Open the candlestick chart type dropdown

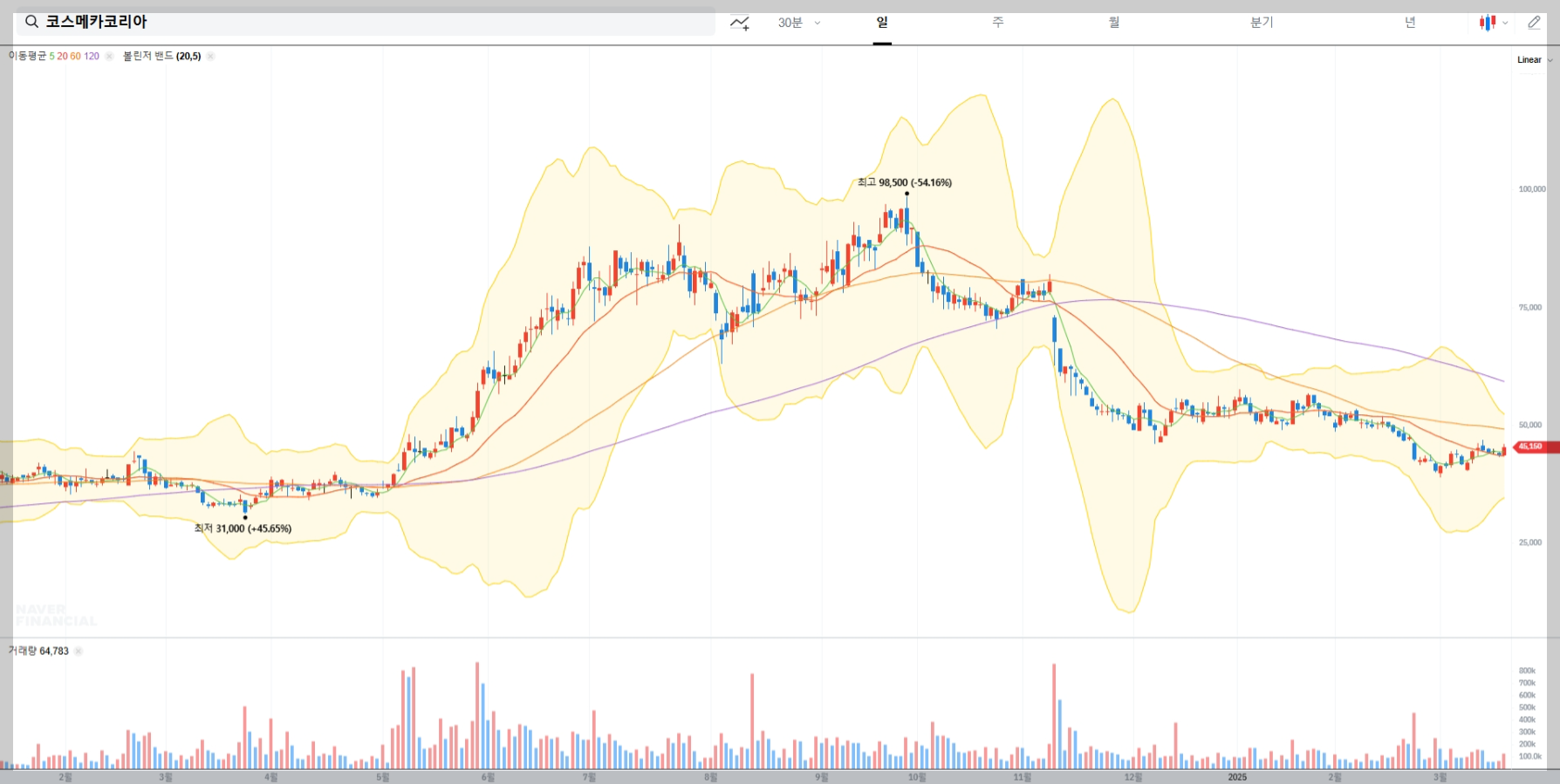coord(1493,23)
